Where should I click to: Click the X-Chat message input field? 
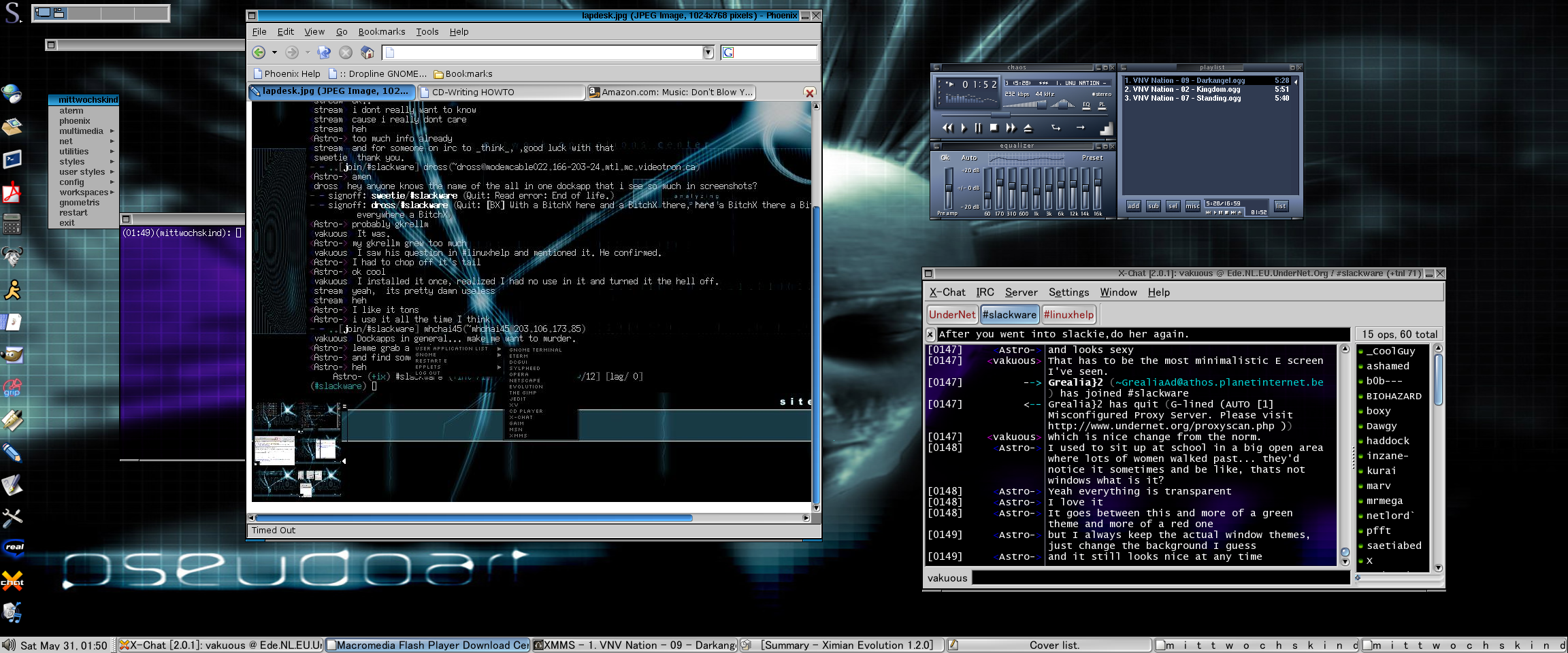[1160, 577]
